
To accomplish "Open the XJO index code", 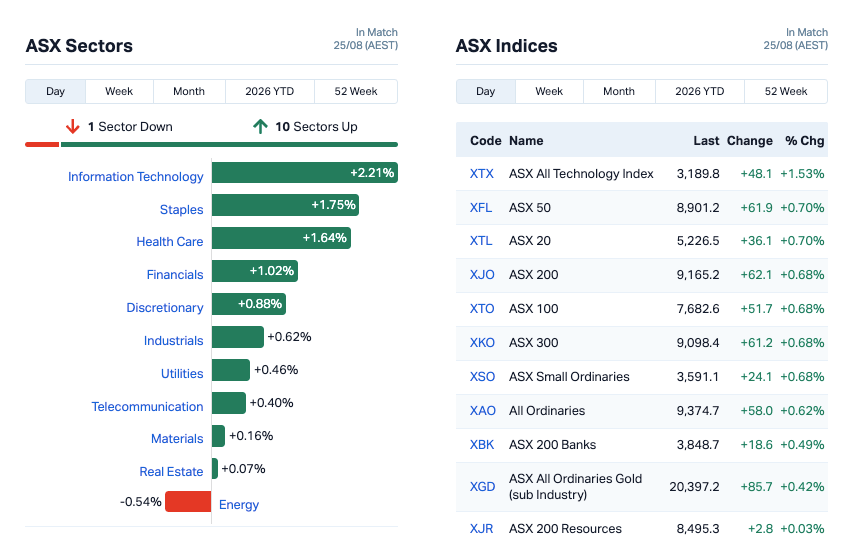I will pos(482,275).
